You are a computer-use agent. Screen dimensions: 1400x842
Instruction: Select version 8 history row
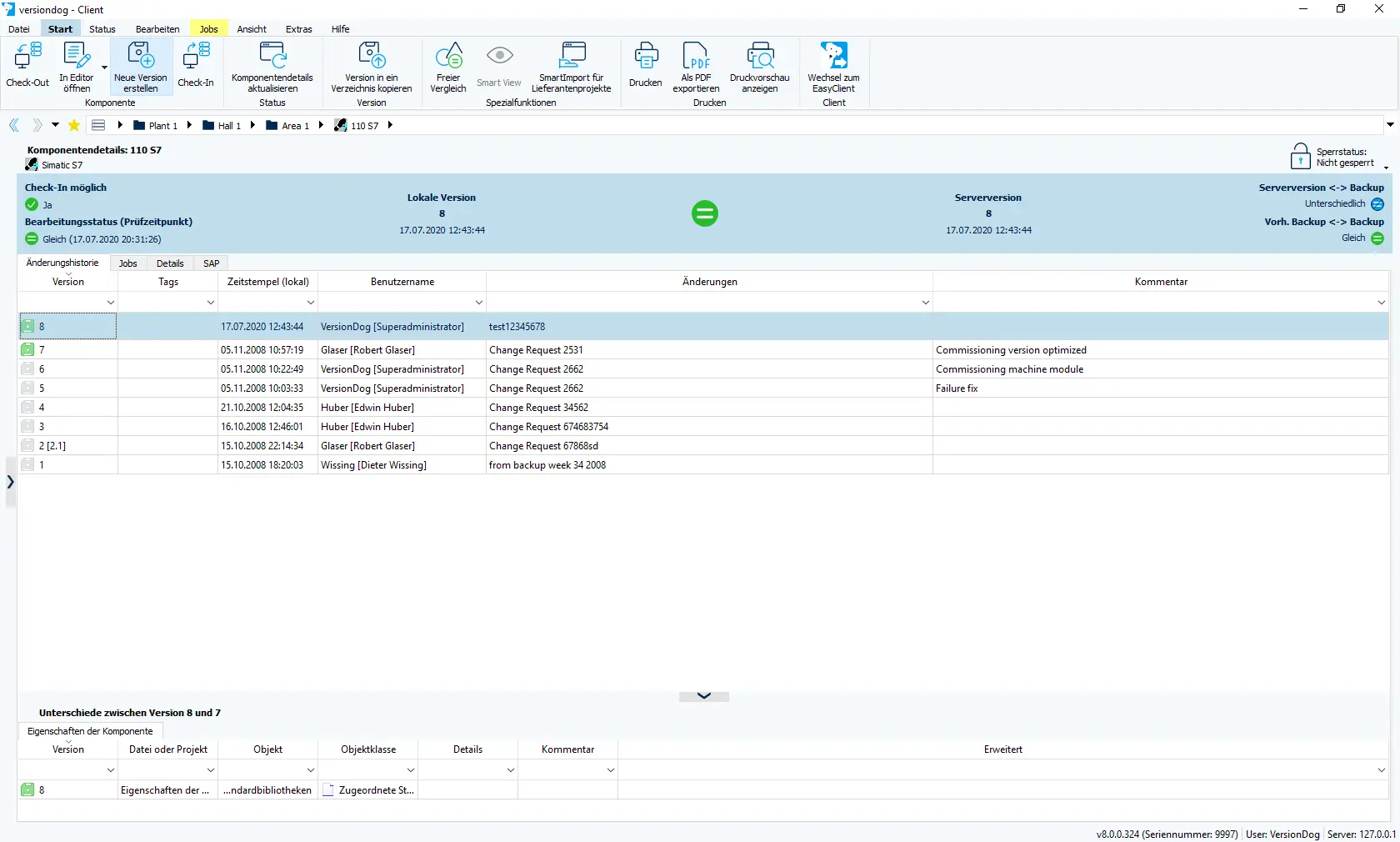tap(704, 327)
